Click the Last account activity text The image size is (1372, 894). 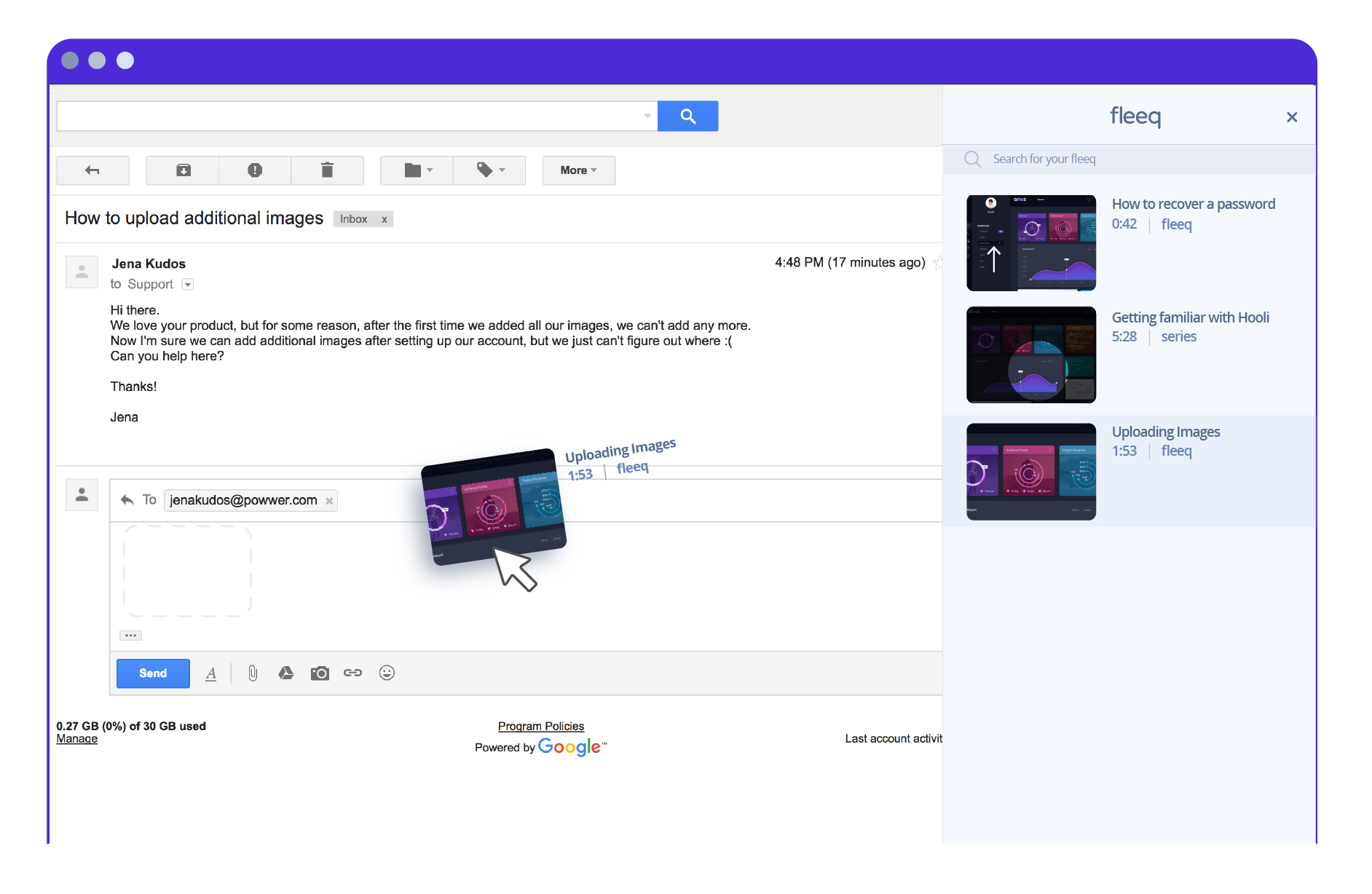click(x=894, y=739)
